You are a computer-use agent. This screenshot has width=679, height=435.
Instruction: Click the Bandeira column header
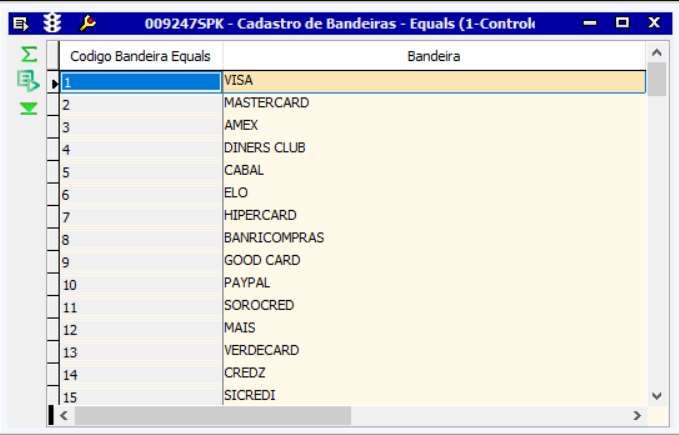tap(434, 56)
